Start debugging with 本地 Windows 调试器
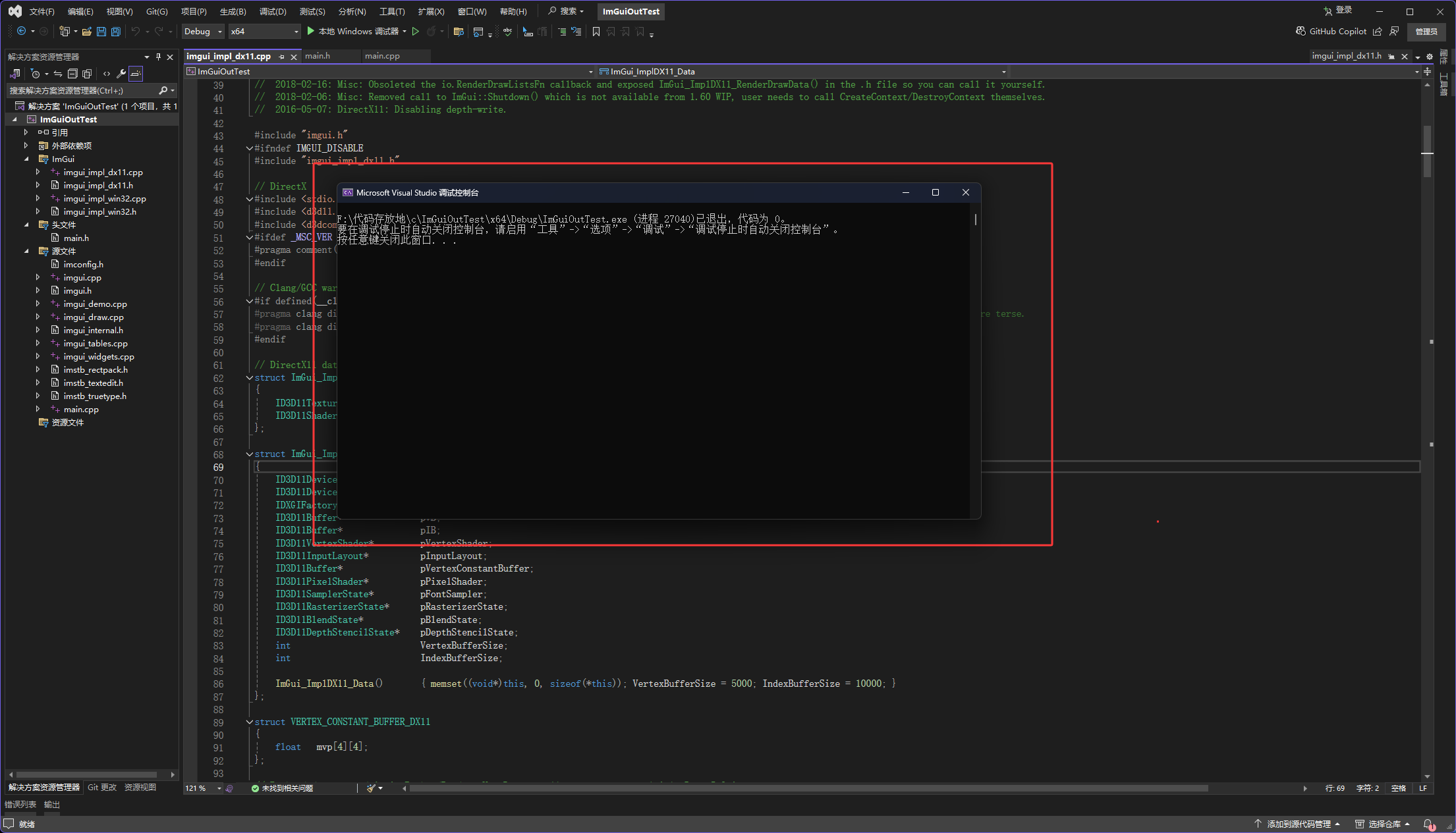The width and height of the screenshot is (1456, 833). click(353, 31)
